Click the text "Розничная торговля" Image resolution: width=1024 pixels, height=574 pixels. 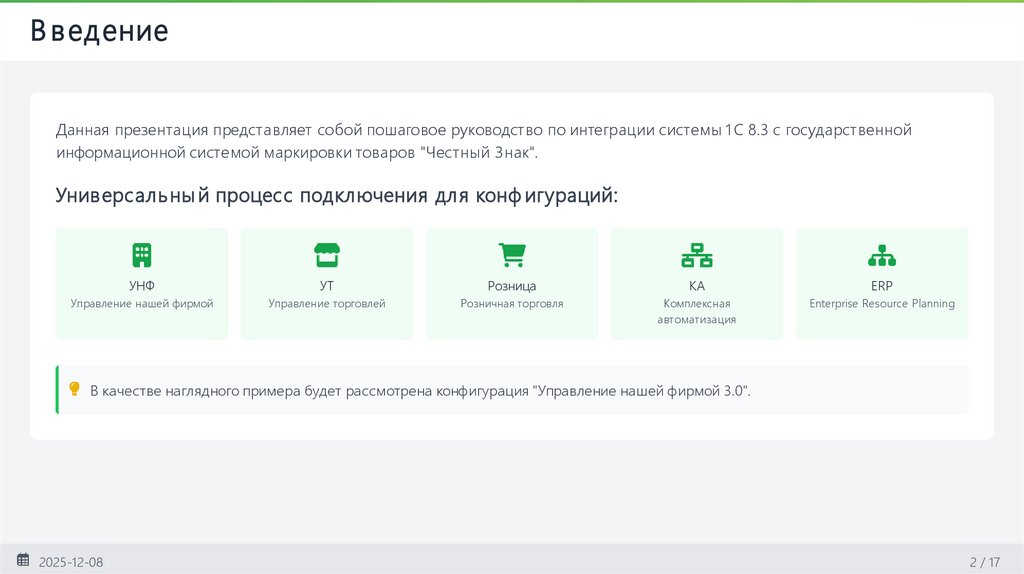click(x=512, y=304)
